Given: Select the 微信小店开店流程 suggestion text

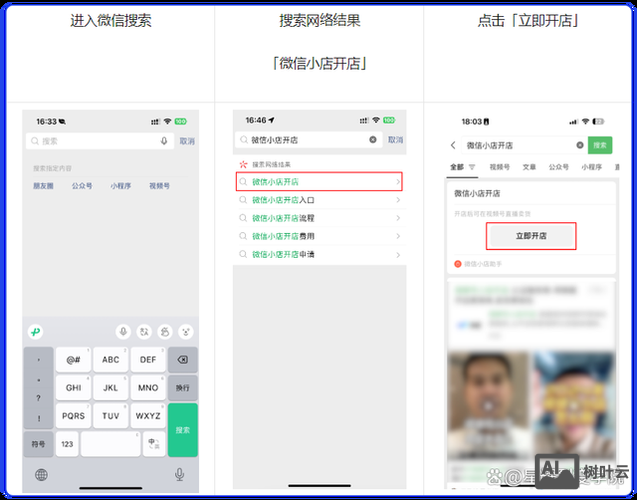Looking at the screenshot, I should point(283,218).
